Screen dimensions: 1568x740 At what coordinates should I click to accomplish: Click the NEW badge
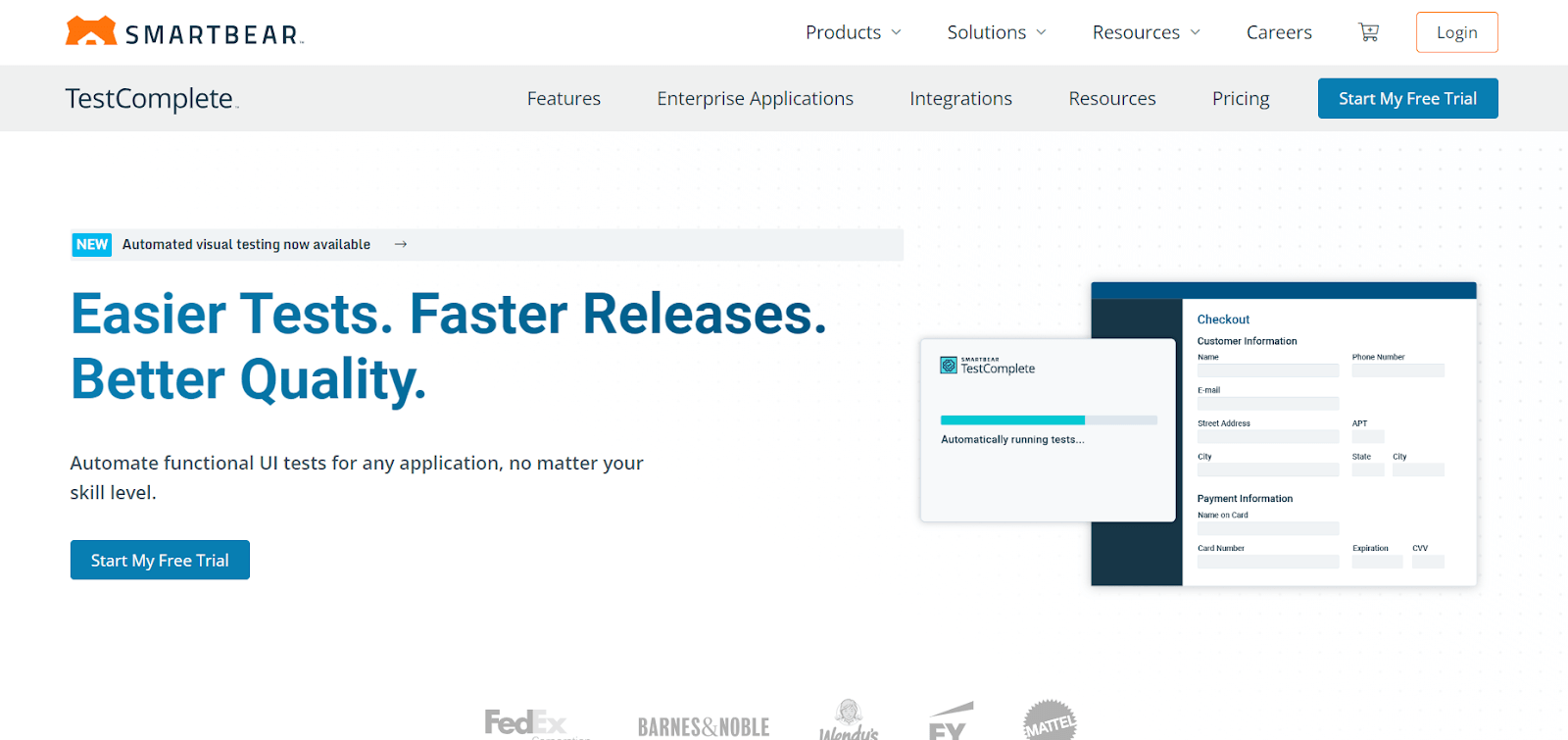point(92,244)
